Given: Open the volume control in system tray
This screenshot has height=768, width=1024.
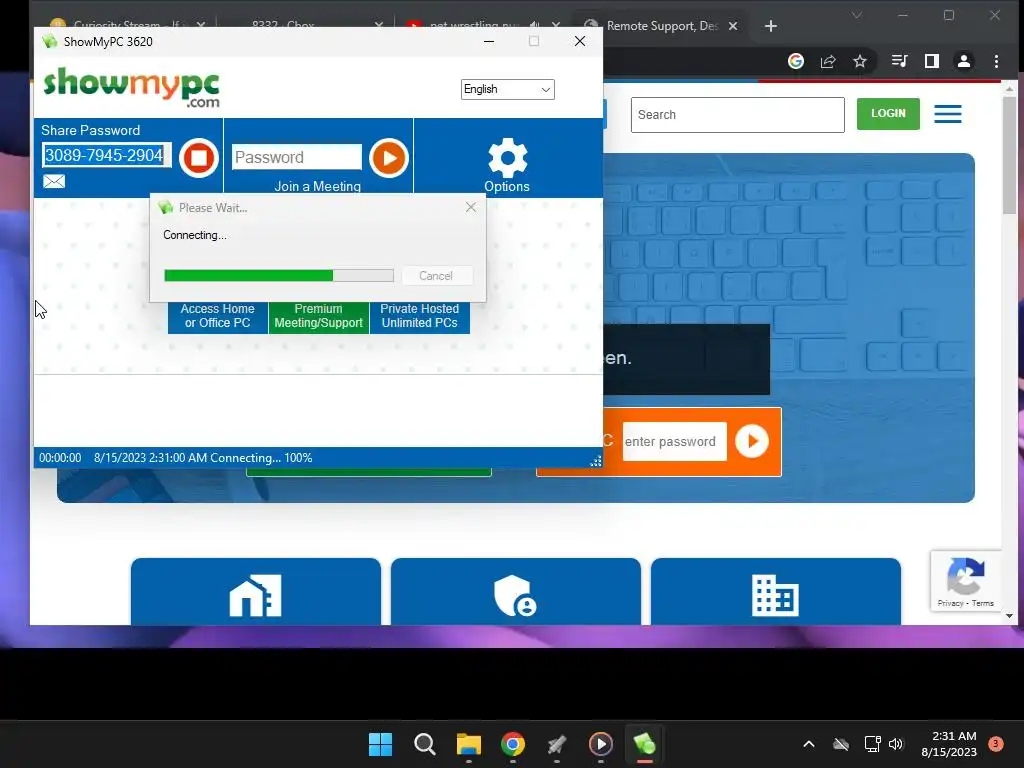Looking at the screenshot, I should [896, 744].
